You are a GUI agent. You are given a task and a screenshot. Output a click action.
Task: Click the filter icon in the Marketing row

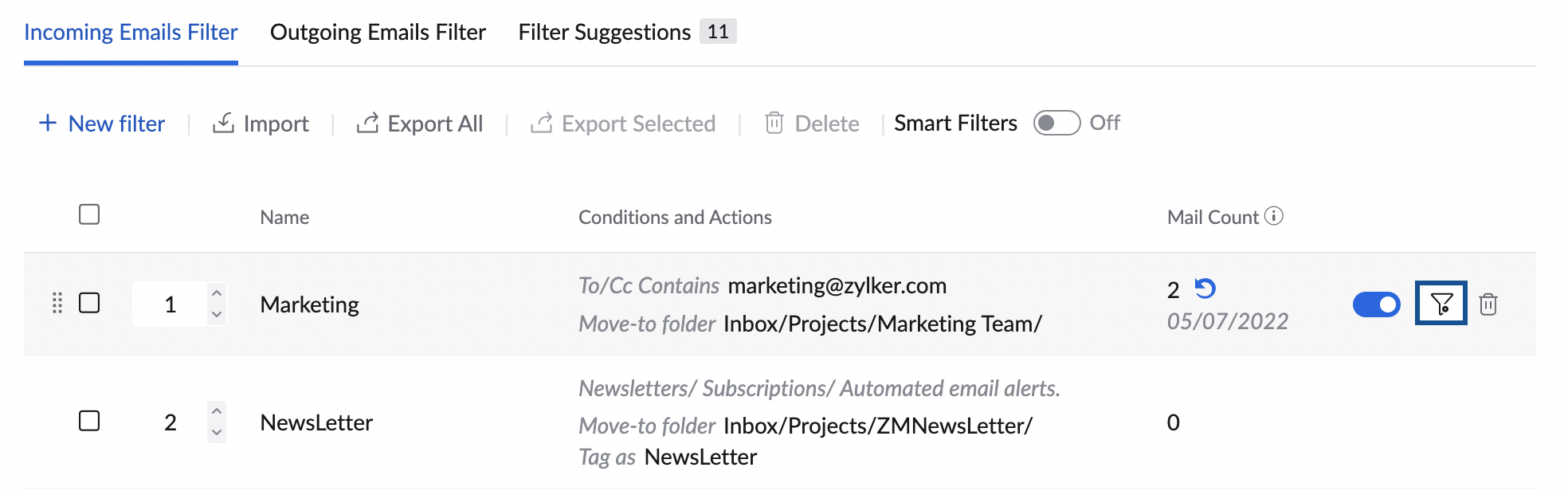click(1441, 304)
